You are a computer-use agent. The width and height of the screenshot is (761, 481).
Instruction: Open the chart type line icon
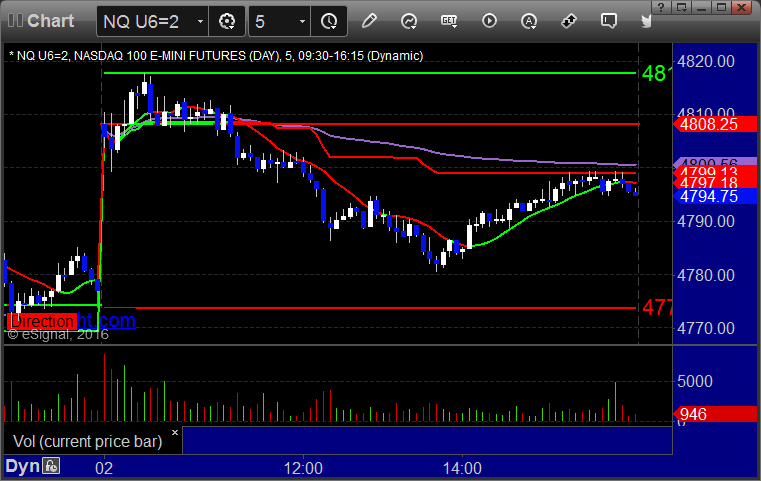[x=409, y=21]
